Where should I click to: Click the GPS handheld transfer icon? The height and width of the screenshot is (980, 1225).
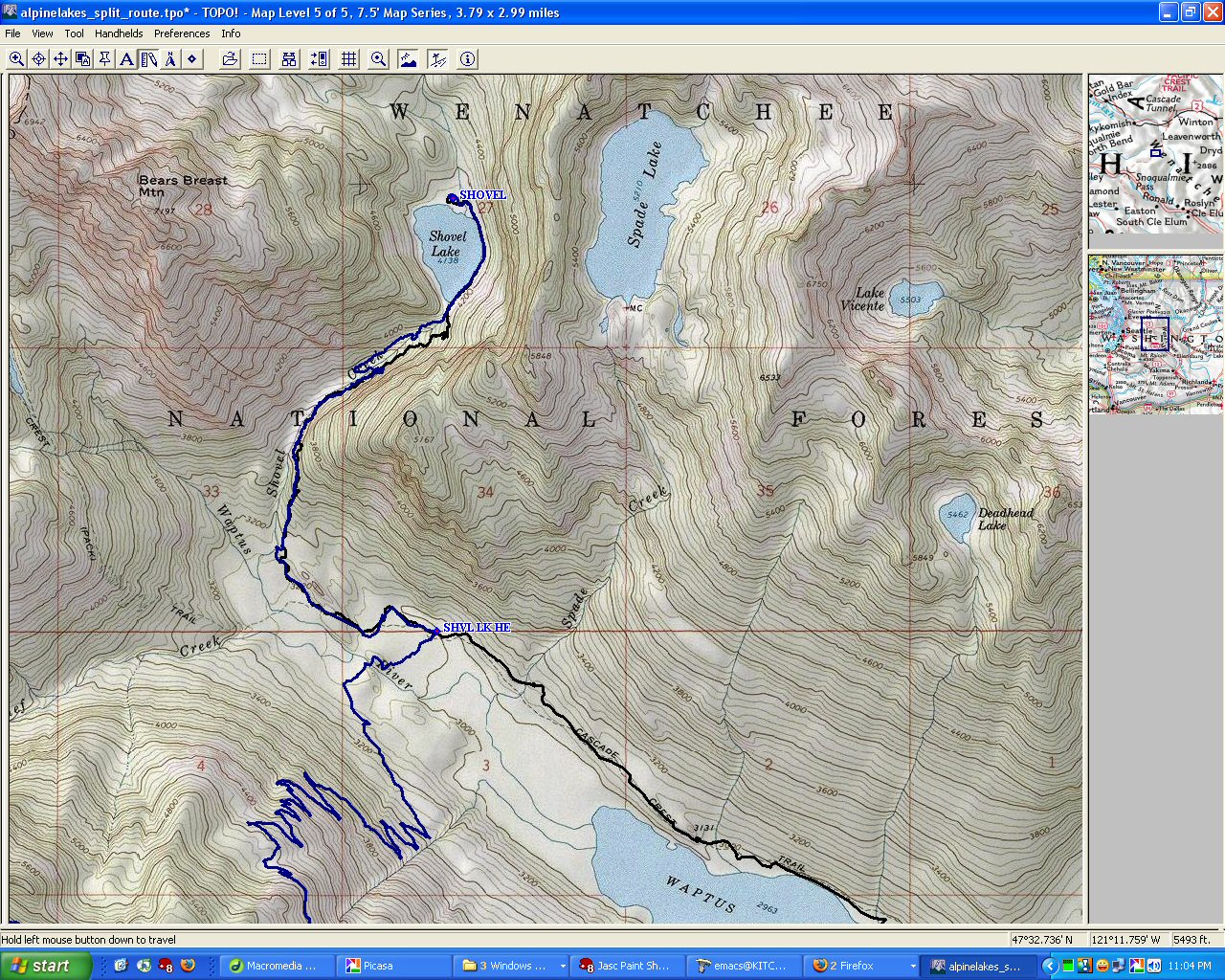pyautogui.click(x=320, y=59)
